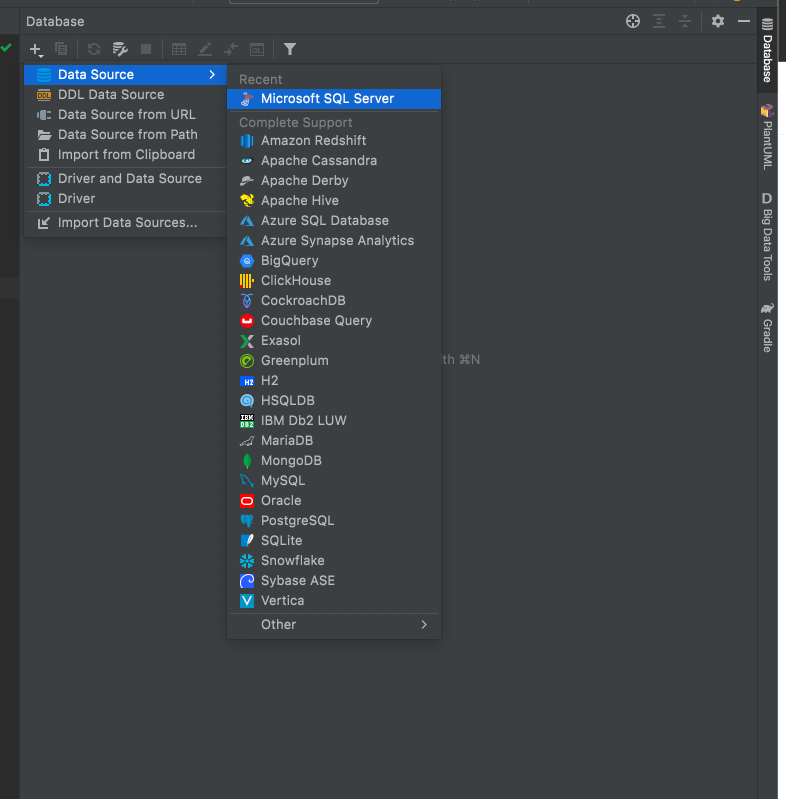Click the Stop/Deactivate square icon
The image size is (786, 799).
(x=146, y=49)
